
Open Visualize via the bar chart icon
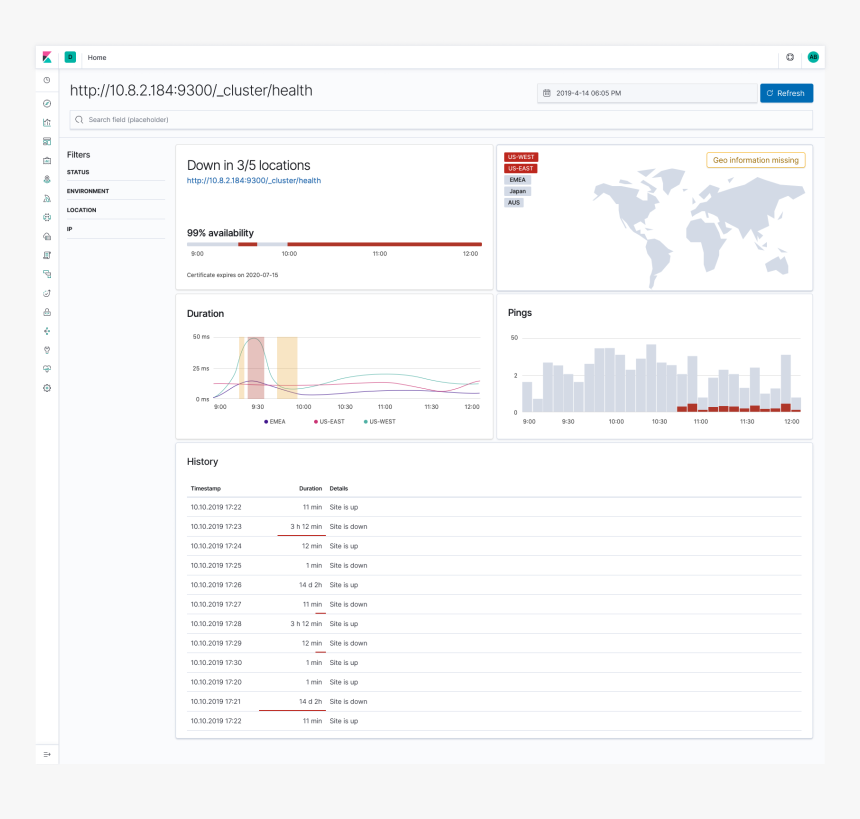47,122
